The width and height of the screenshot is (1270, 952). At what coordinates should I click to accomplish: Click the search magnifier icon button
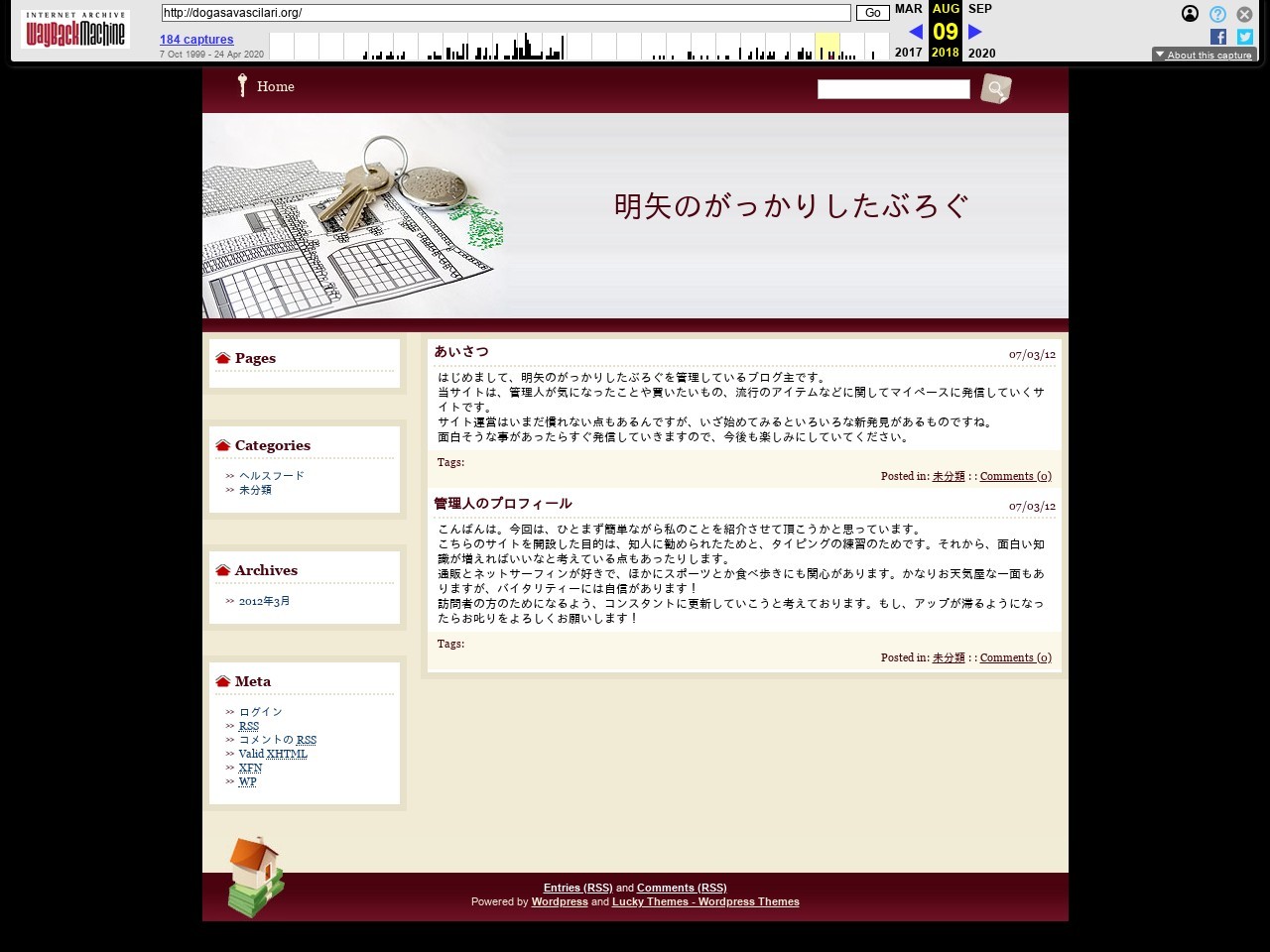[x=995, y=89]
